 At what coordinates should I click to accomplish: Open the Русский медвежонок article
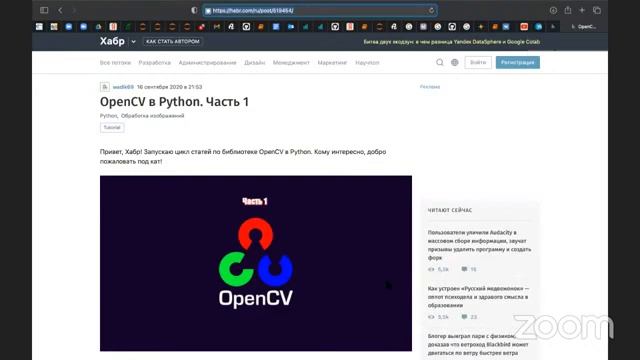[x=478, y=297]
